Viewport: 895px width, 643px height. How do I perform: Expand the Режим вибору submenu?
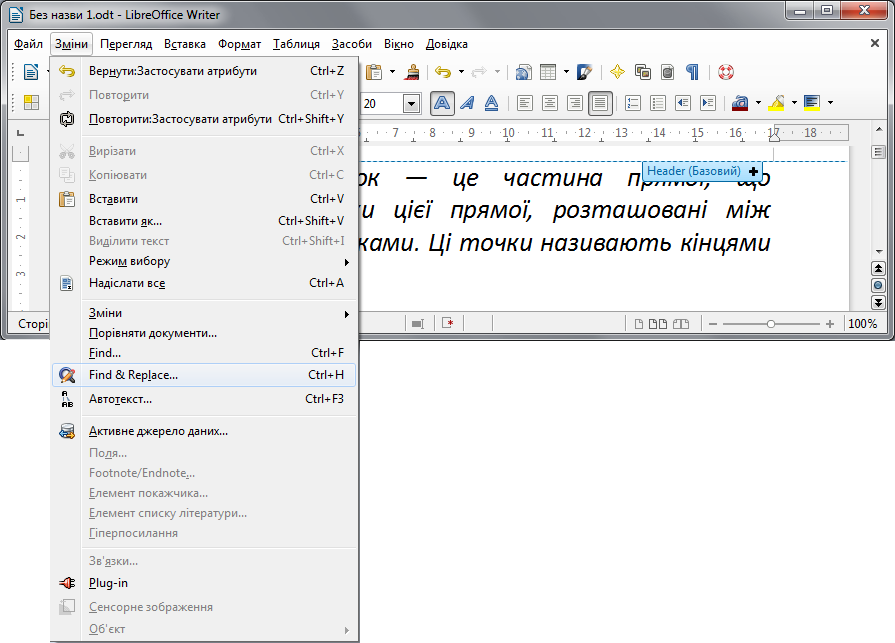coord(204,261)
